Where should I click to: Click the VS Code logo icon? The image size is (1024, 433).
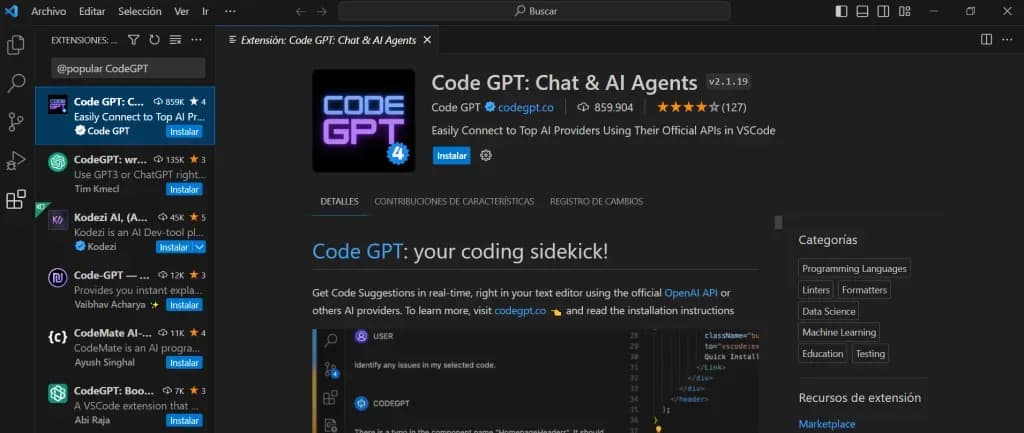tap(11, 11)
